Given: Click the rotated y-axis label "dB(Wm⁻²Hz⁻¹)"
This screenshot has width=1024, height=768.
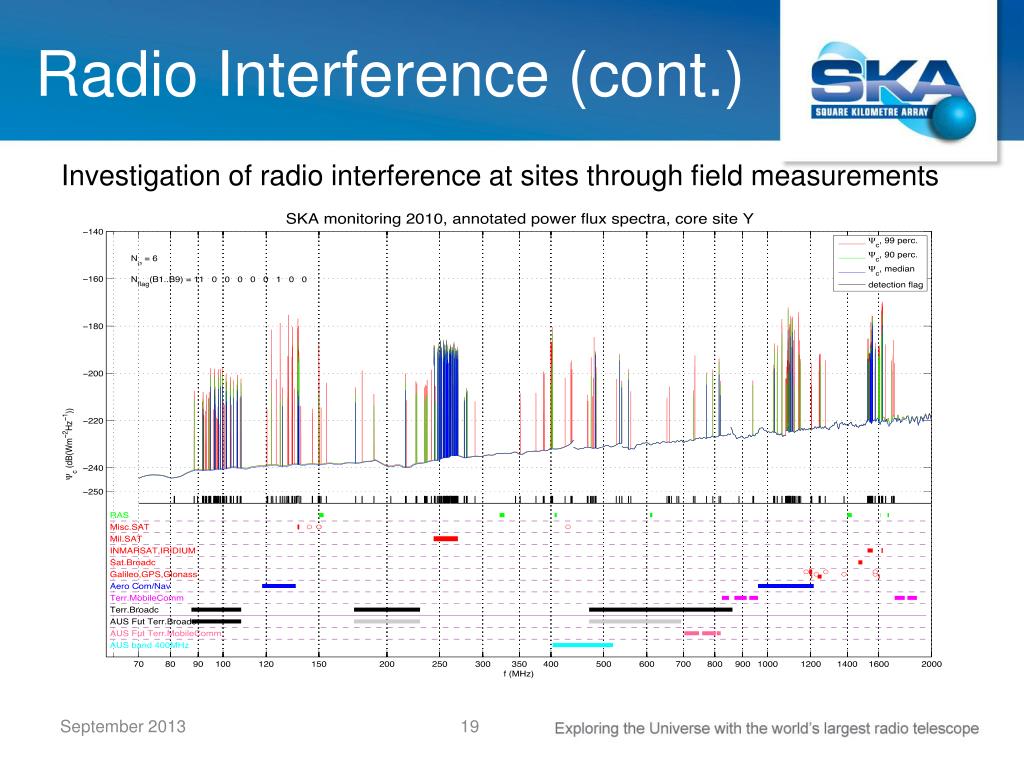Looking at the screenshot, I should (x=70, y=443).
